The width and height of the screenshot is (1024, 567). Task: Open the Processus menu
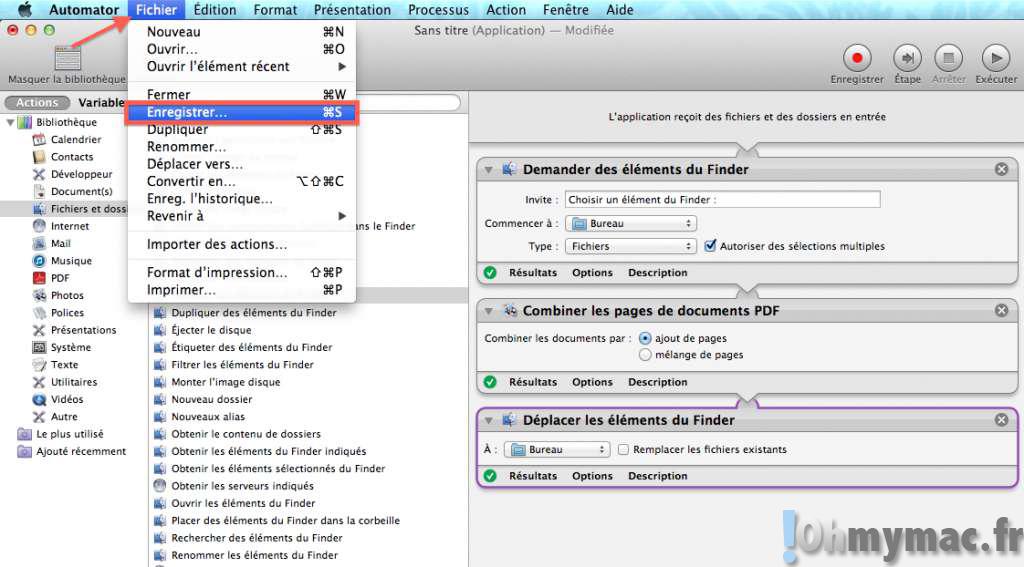point(438,10)
